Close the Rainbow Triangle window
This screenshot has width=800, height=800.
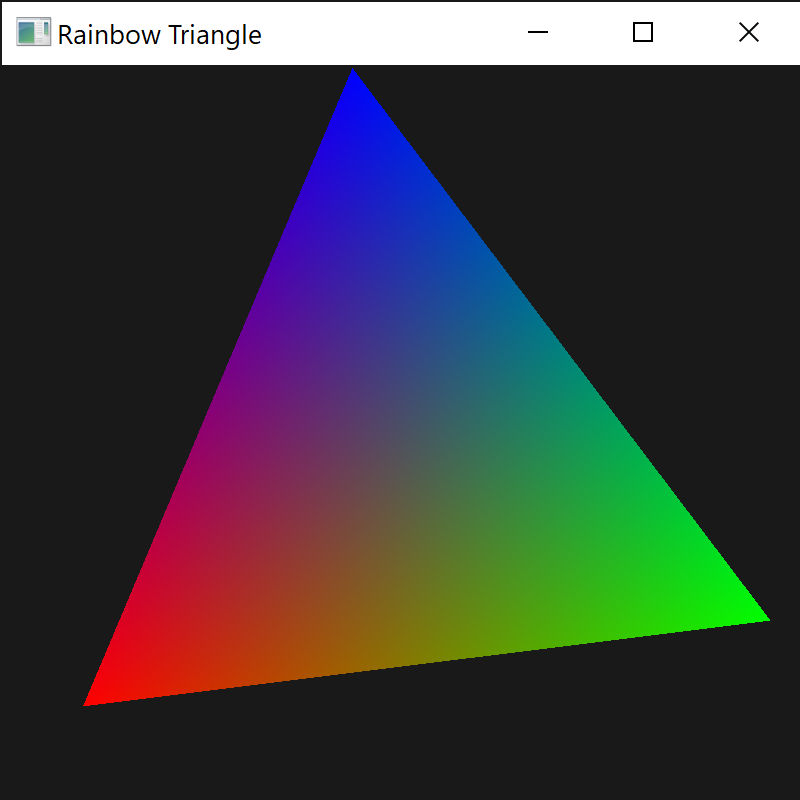tap(748, 32)
